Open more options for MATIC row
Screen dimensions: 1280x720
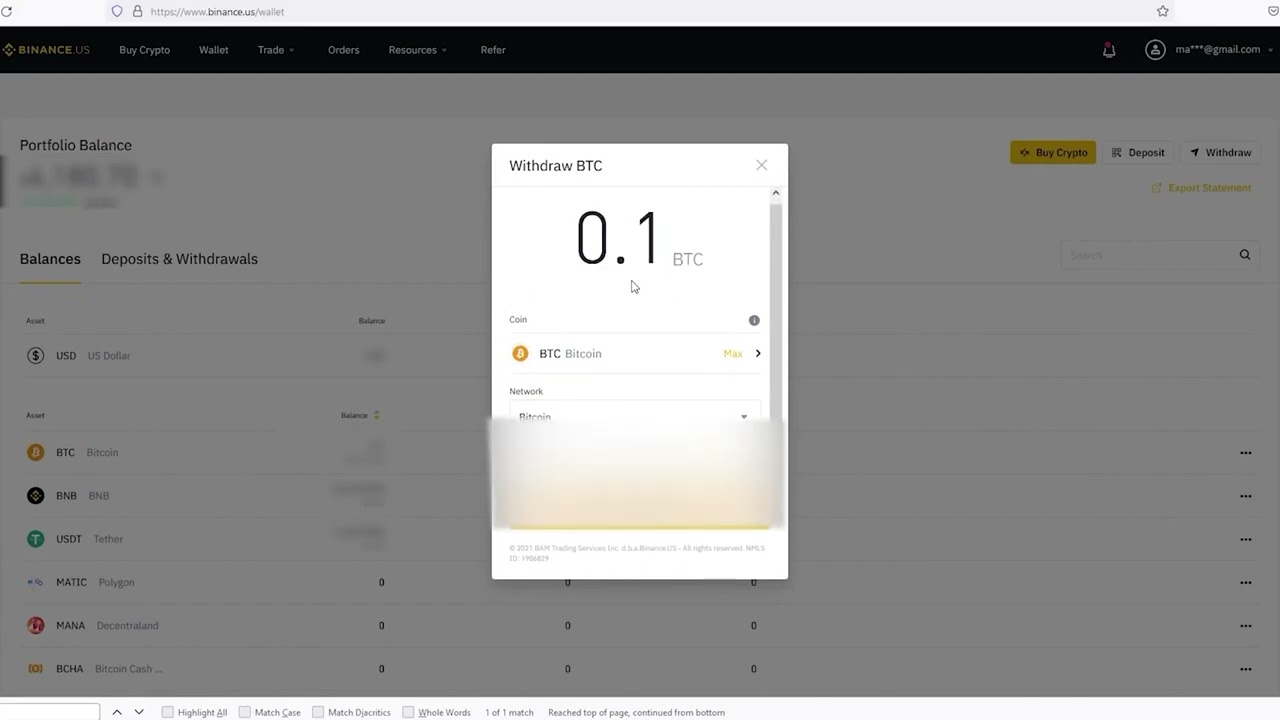point(1245,583)
